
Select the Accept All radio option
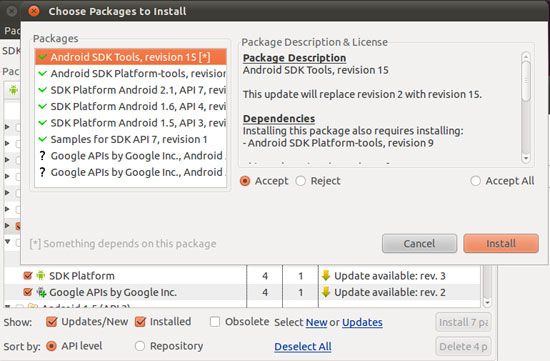[x=476, y=181]
